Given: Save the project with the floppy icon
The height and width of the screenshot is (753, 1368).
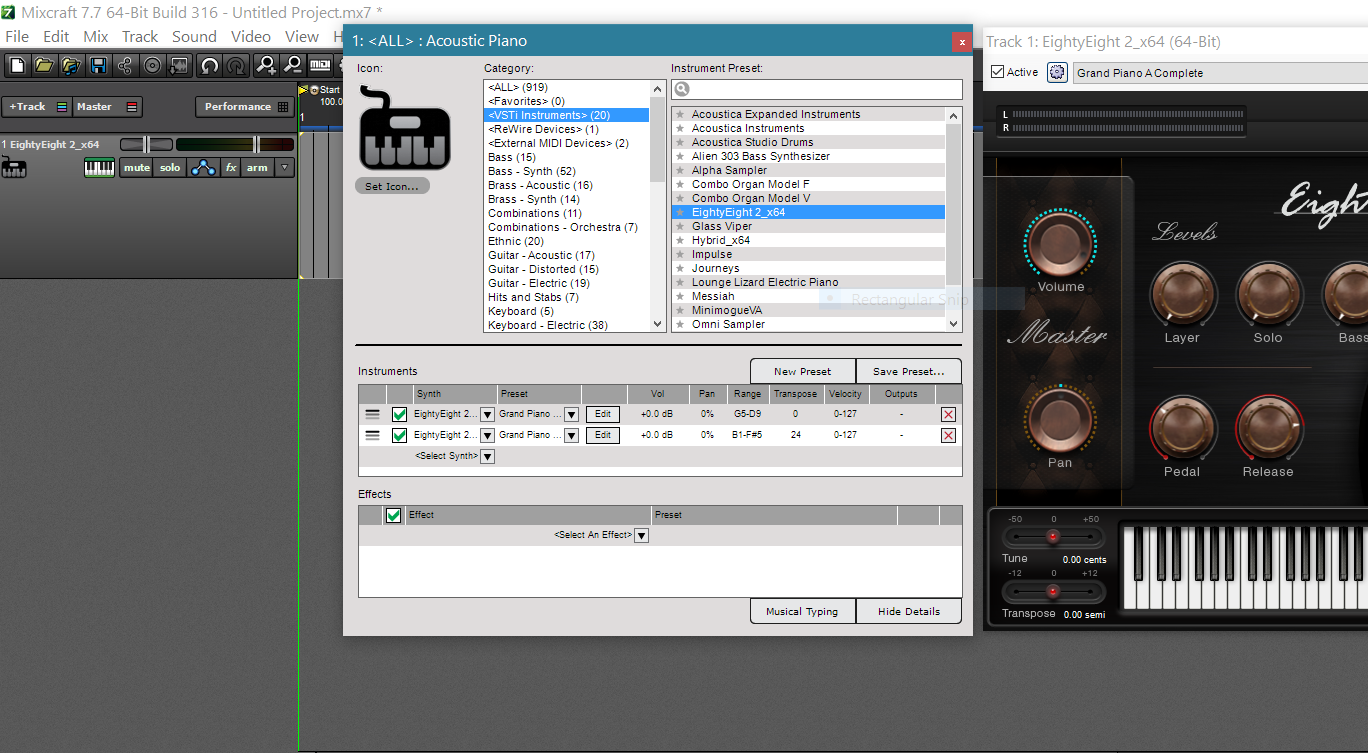Looking at the screenshot, I should [x=98, y=66].
